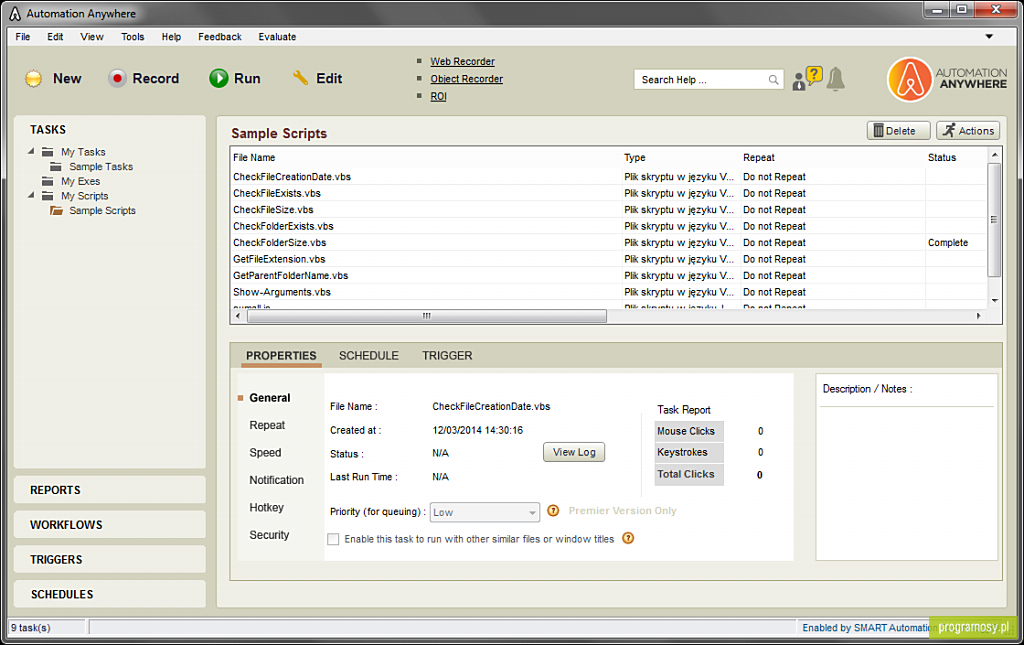
Task: Click the magnifier icon in Search Help
Action: (773, 80)
